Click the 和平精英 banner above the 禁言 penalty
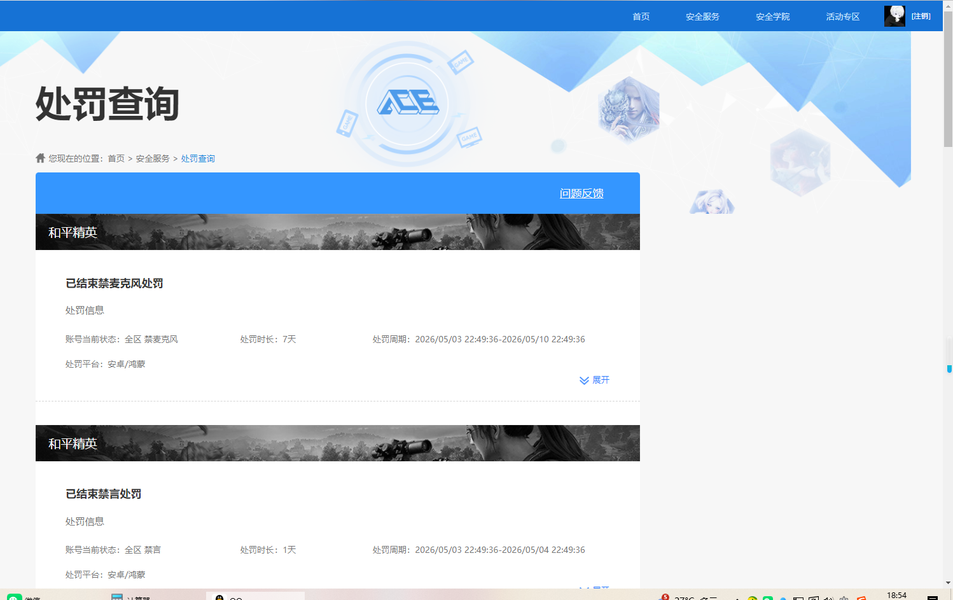This screenshot has height=600, width=953. (x=337, y=443)
